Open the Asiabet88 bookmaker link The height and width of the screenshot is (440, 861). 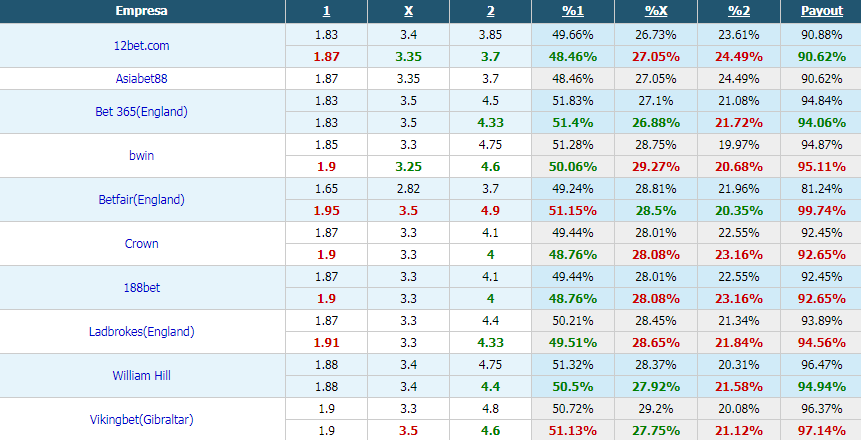coord(142,79)
